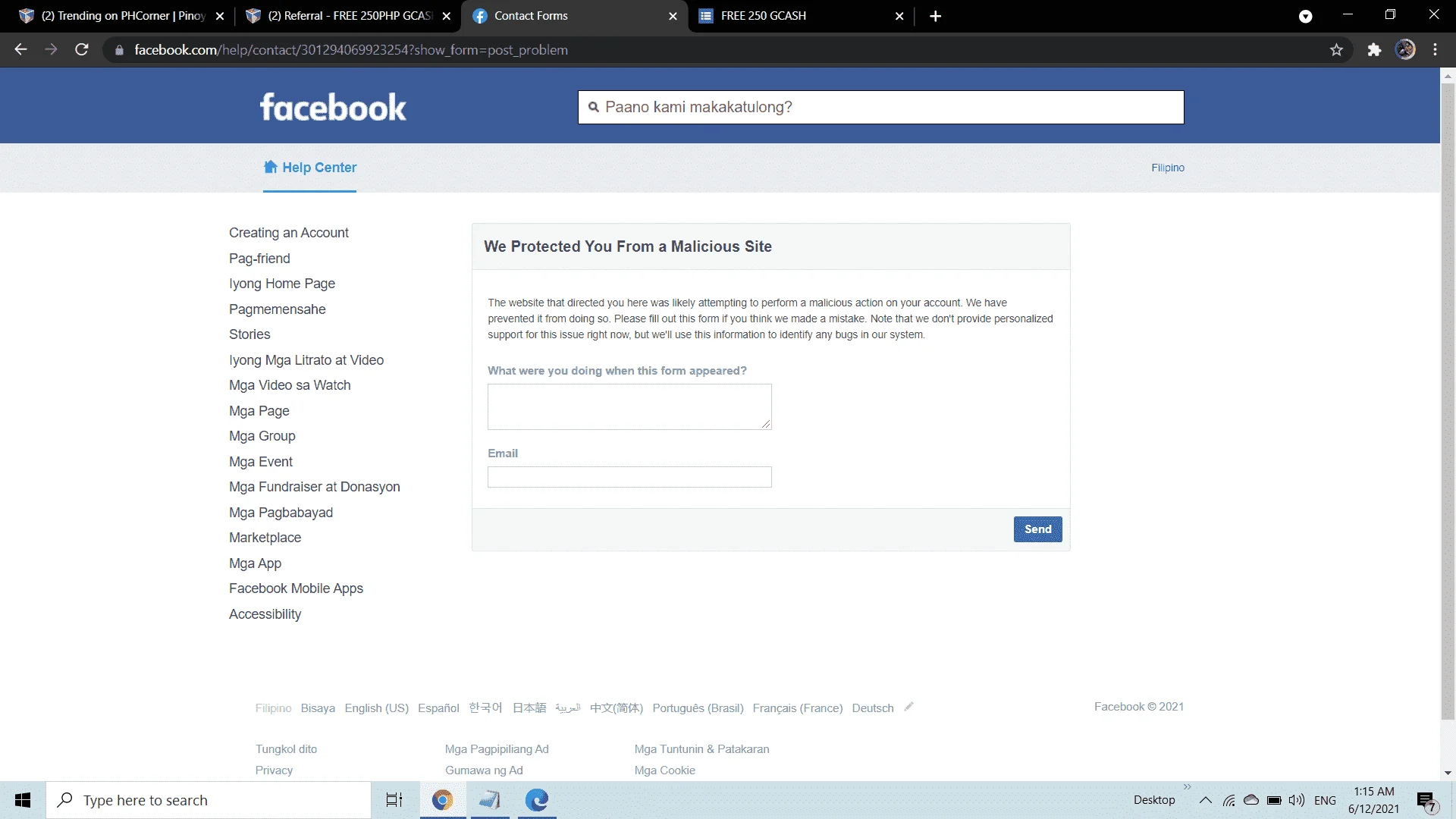
Task: Open the Marketplace help topic
Action: (x=265, y=538)
